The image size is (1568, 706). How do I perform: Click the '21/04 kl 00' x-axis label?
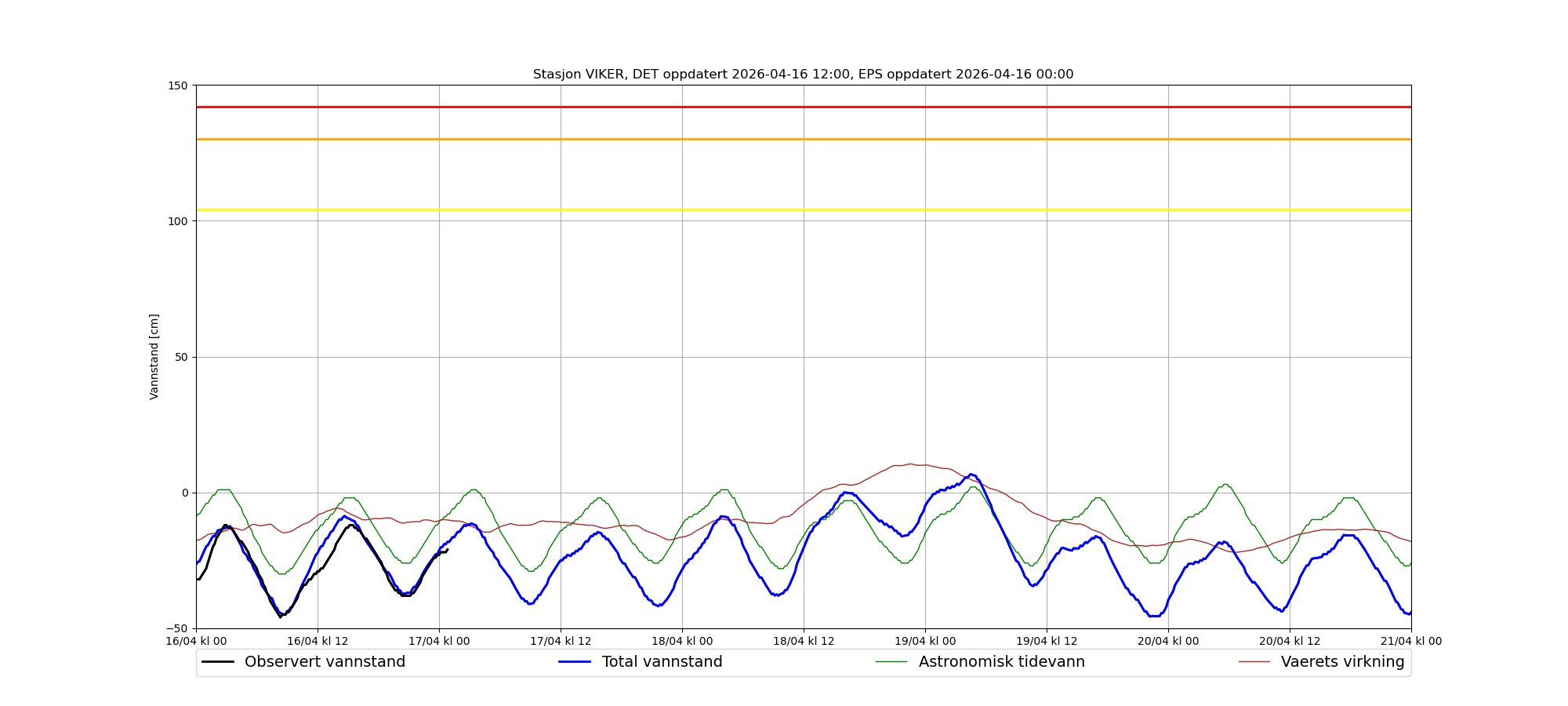tap(1410, 641)
